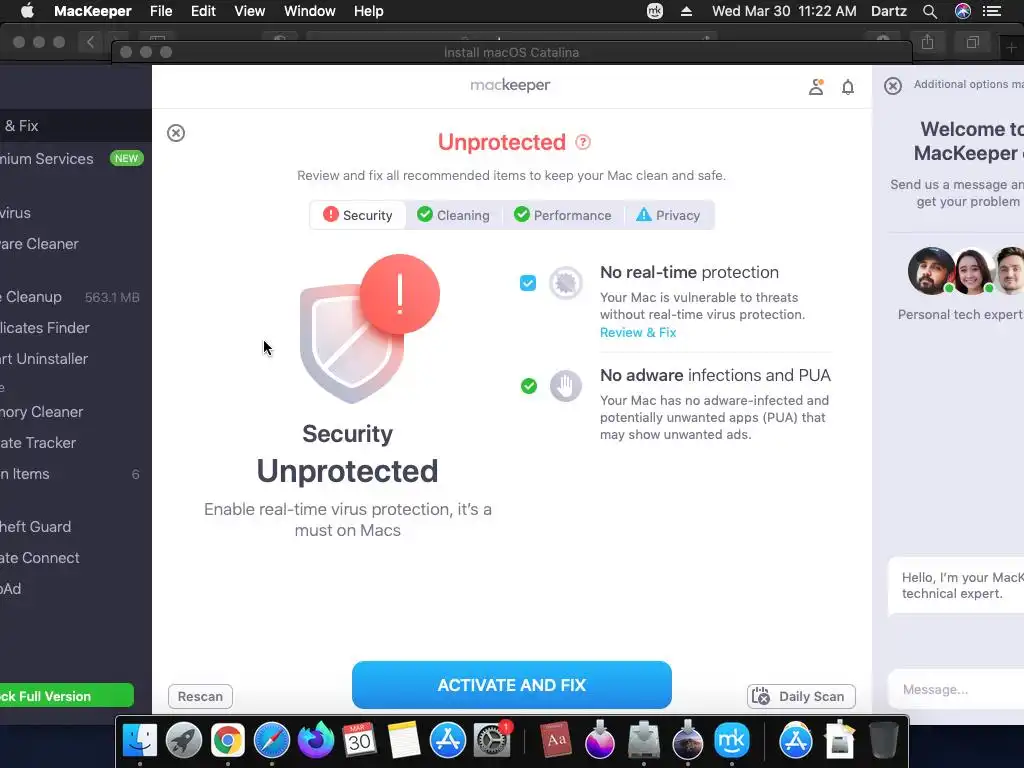Open the Help menu
1024x768 pixels.
(x=368, y=11)
